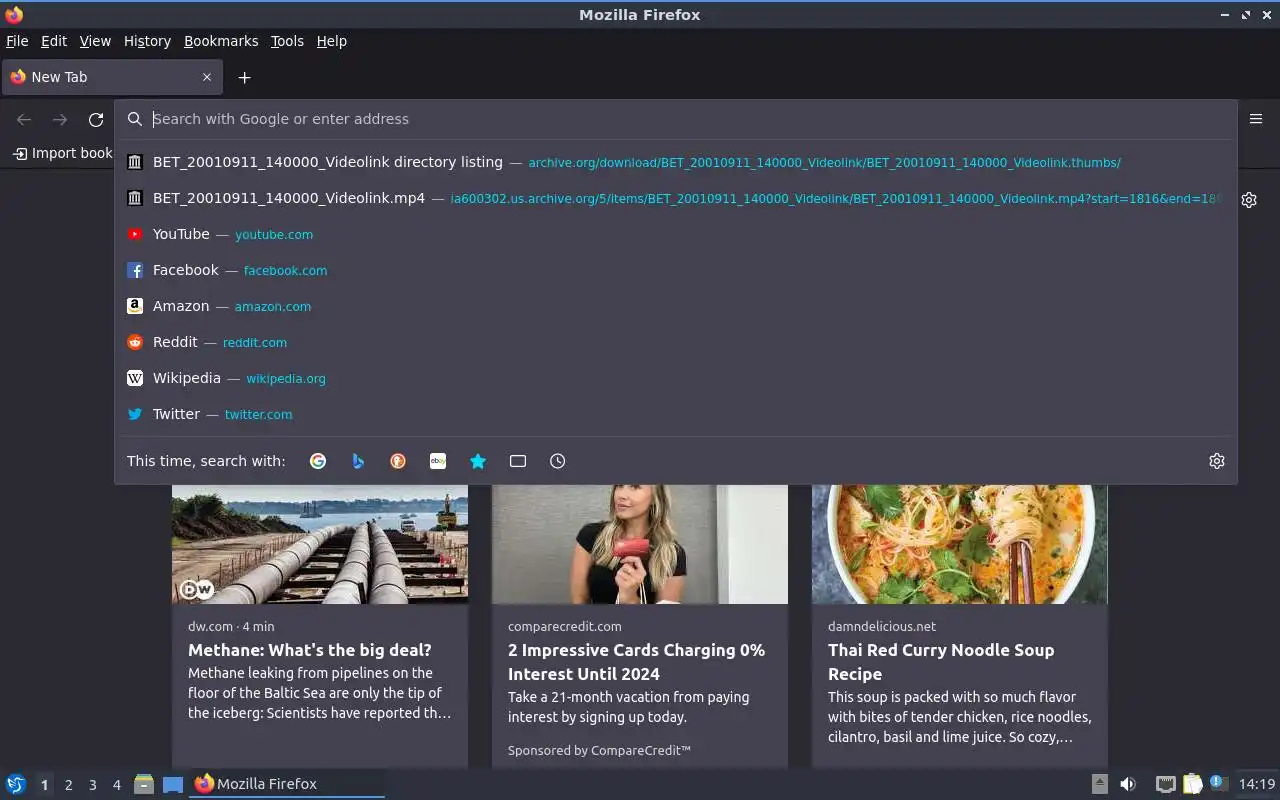Open the clipboard manager tray icon
The height and width of the screenshot is (800, 1280).
pyautogui.click(x=1192, y=784)
